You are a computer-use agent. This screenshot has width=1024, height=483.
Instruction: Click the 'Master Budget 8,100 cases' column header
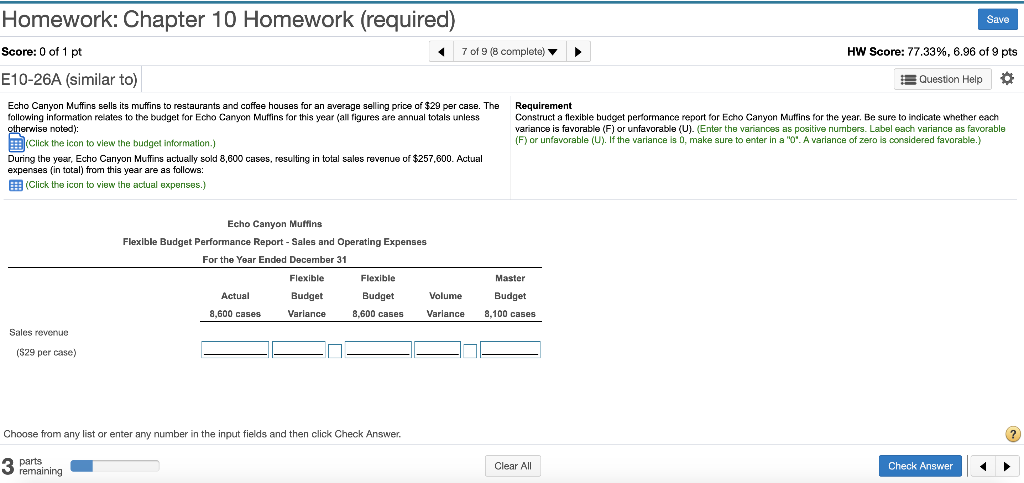pos(510,296)
